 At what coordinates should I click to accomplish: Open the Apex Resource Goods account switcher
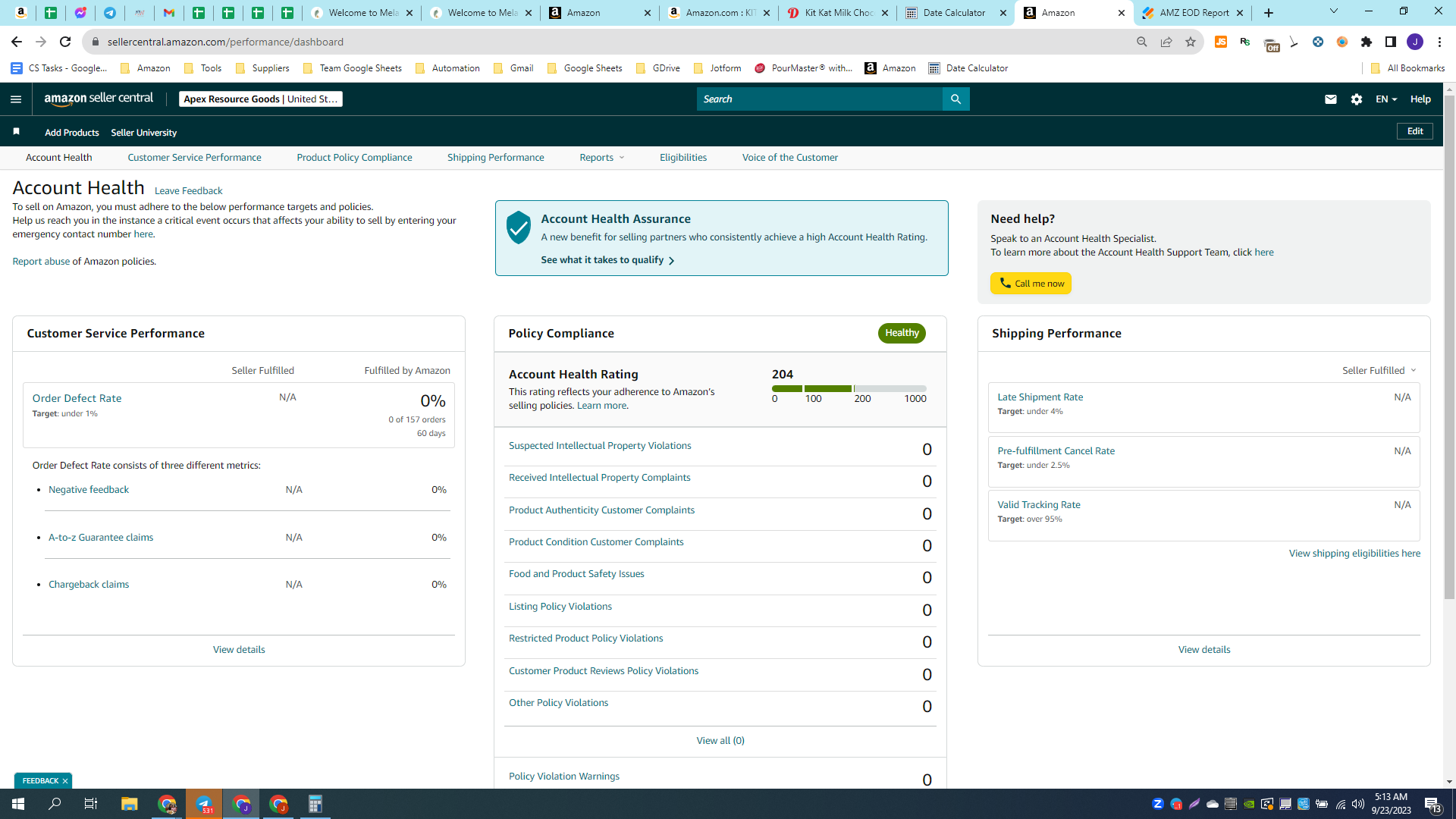pos(261,99)
